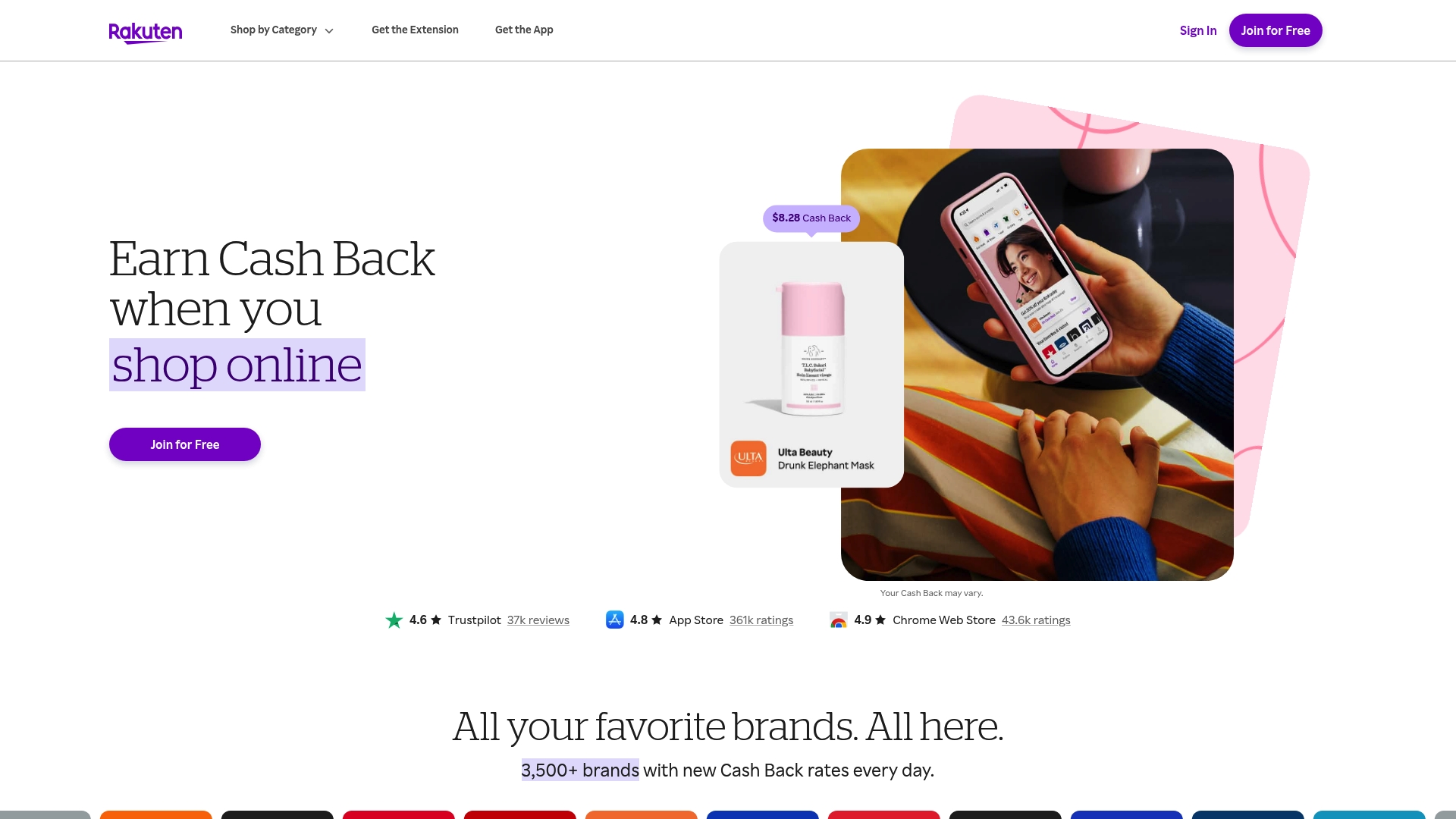Click the $8.28 Cash Back badge
This screenshot has width=1456, height=819.
click(x=811, y=218)
